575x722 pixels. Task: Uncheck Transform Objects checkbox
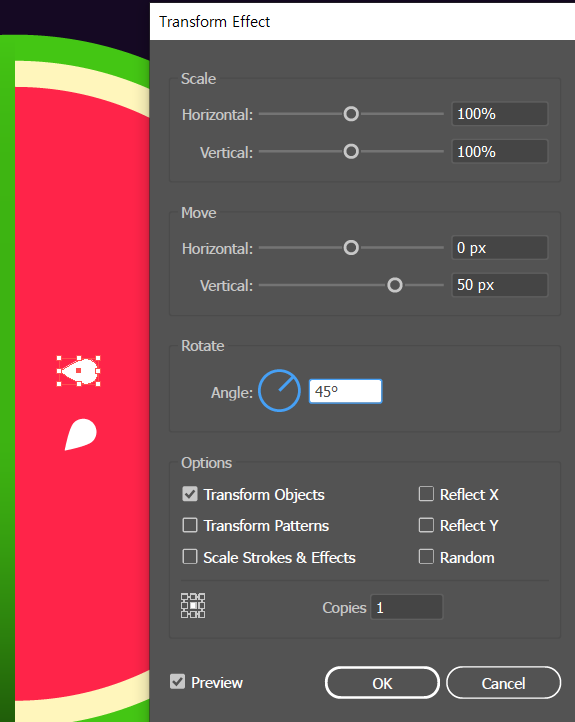tap(190, 494)
